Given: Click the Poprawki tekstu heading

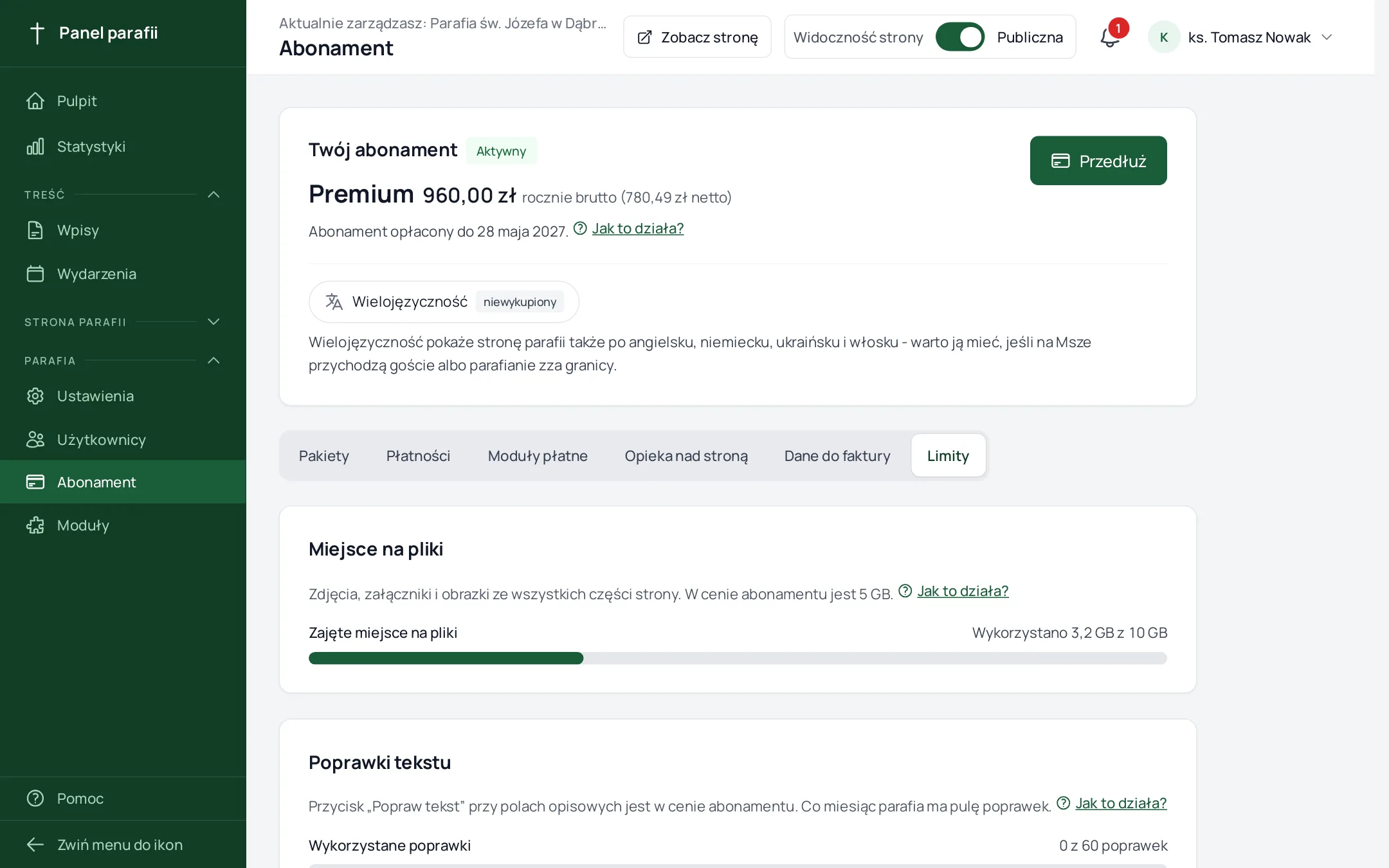Looking at the screenshot, I should pos(380,763).
